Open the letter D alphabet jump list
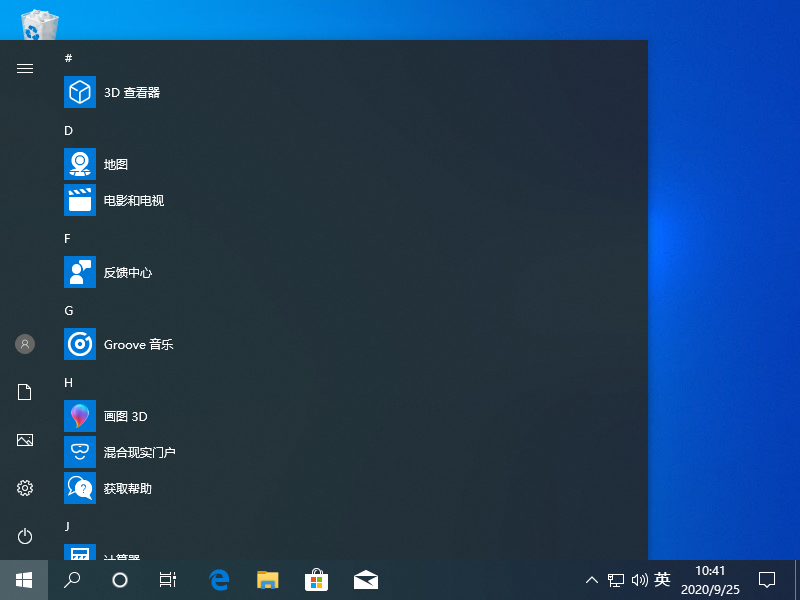The width and height of the screenshot is (800, 600). 68,130
